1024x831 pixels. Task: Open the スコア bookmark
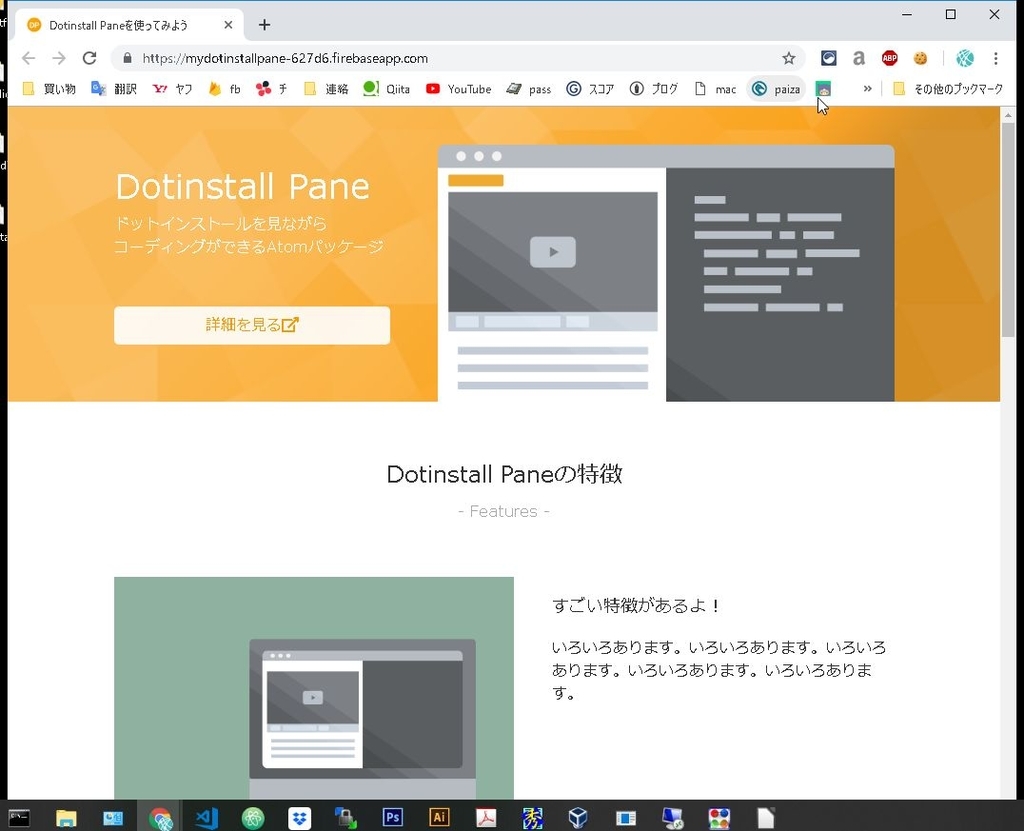tap(590, 89)
